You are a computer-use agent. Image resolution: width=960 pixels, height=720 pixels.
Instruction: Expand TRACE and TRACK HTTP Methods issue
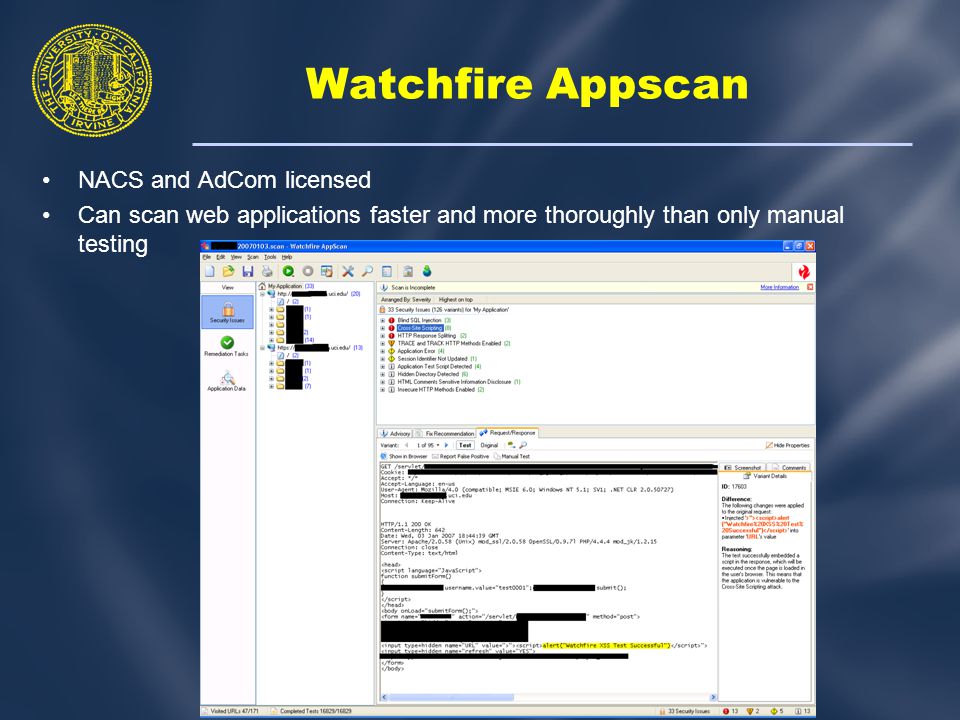point(383,343)
